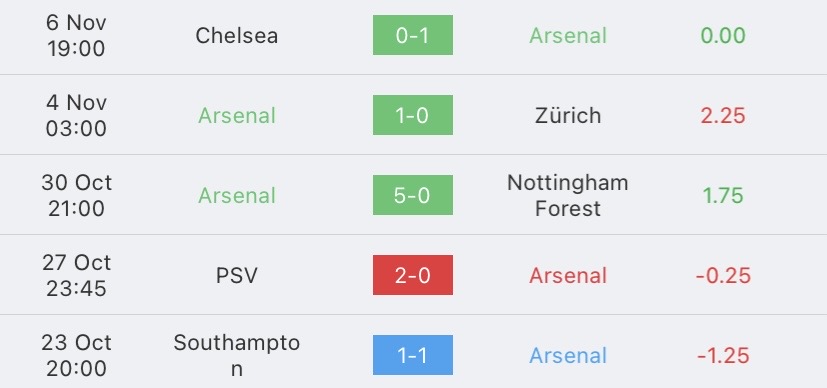Select the Southampton team name
827x388 pixels.
click(236, 355)
